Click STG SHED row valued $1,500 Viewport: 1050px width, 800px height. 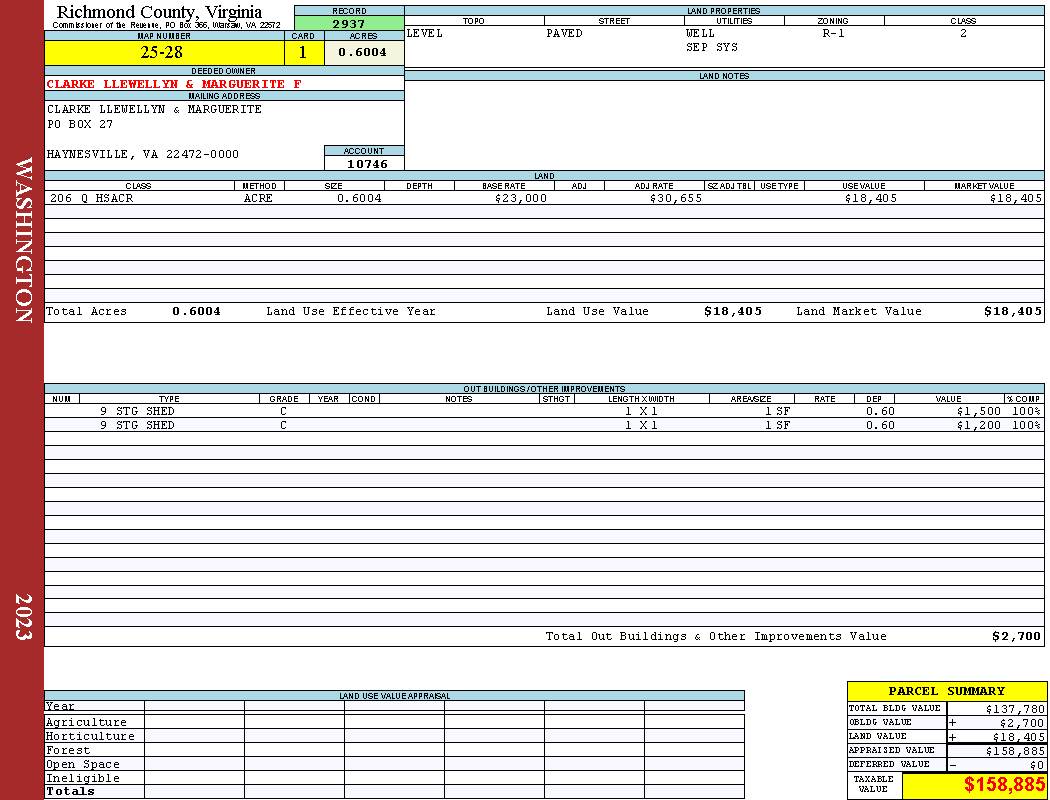tap(544, 412)
